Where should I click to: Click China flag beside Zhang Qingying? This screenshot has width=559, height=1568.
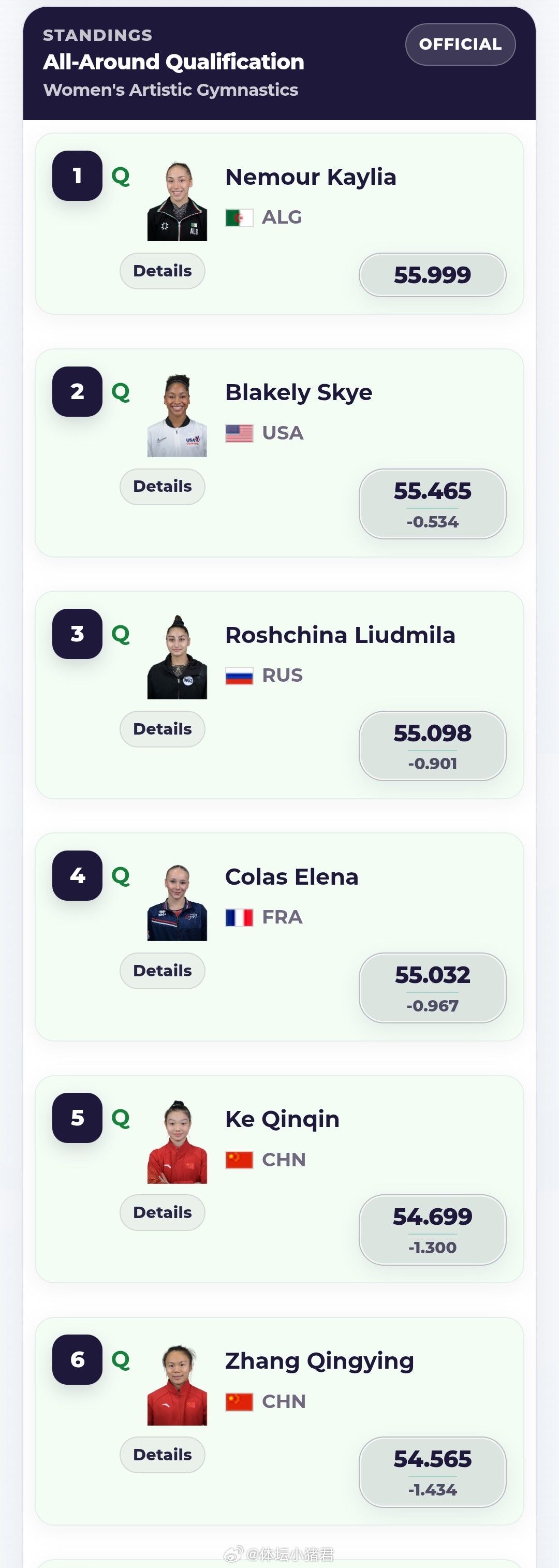pyautogui.click(x=239, y=1402)
